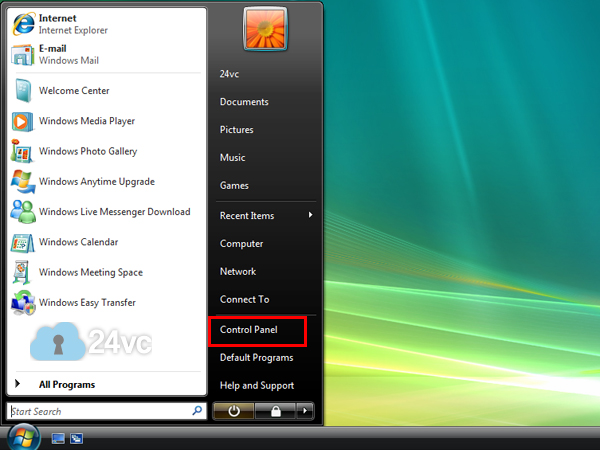This screenshot has width=600, height=450.
Task: Open Default Programs
Action: point(256,357)
